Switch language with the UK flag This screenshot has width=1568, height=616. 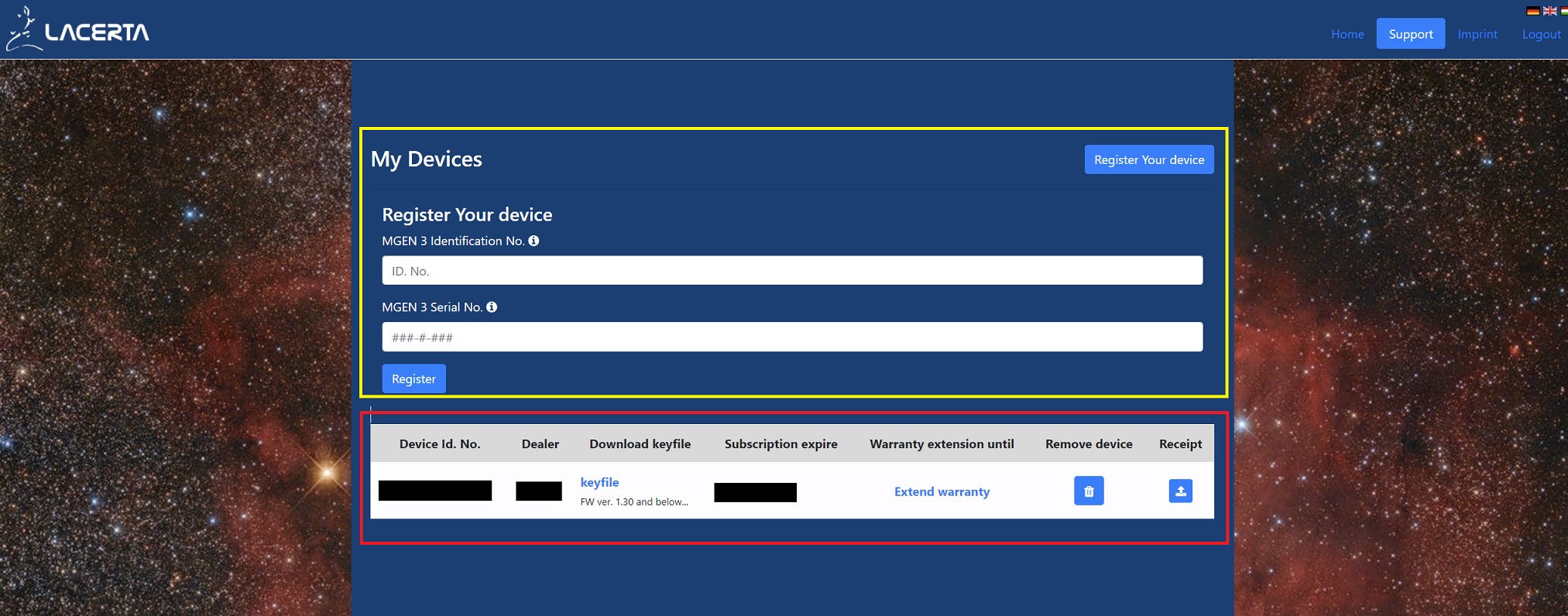click(x=1549, y=11)
